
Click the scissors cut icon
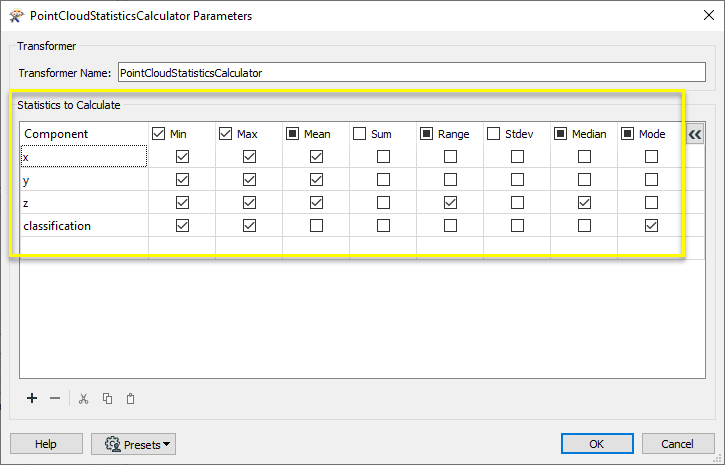point(83,398)
